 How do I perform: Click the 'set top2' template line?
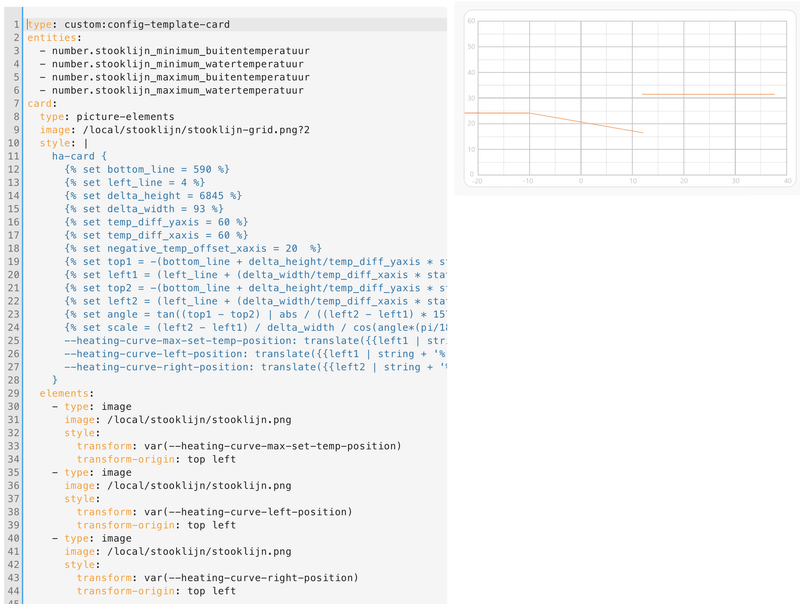[256, 288]
